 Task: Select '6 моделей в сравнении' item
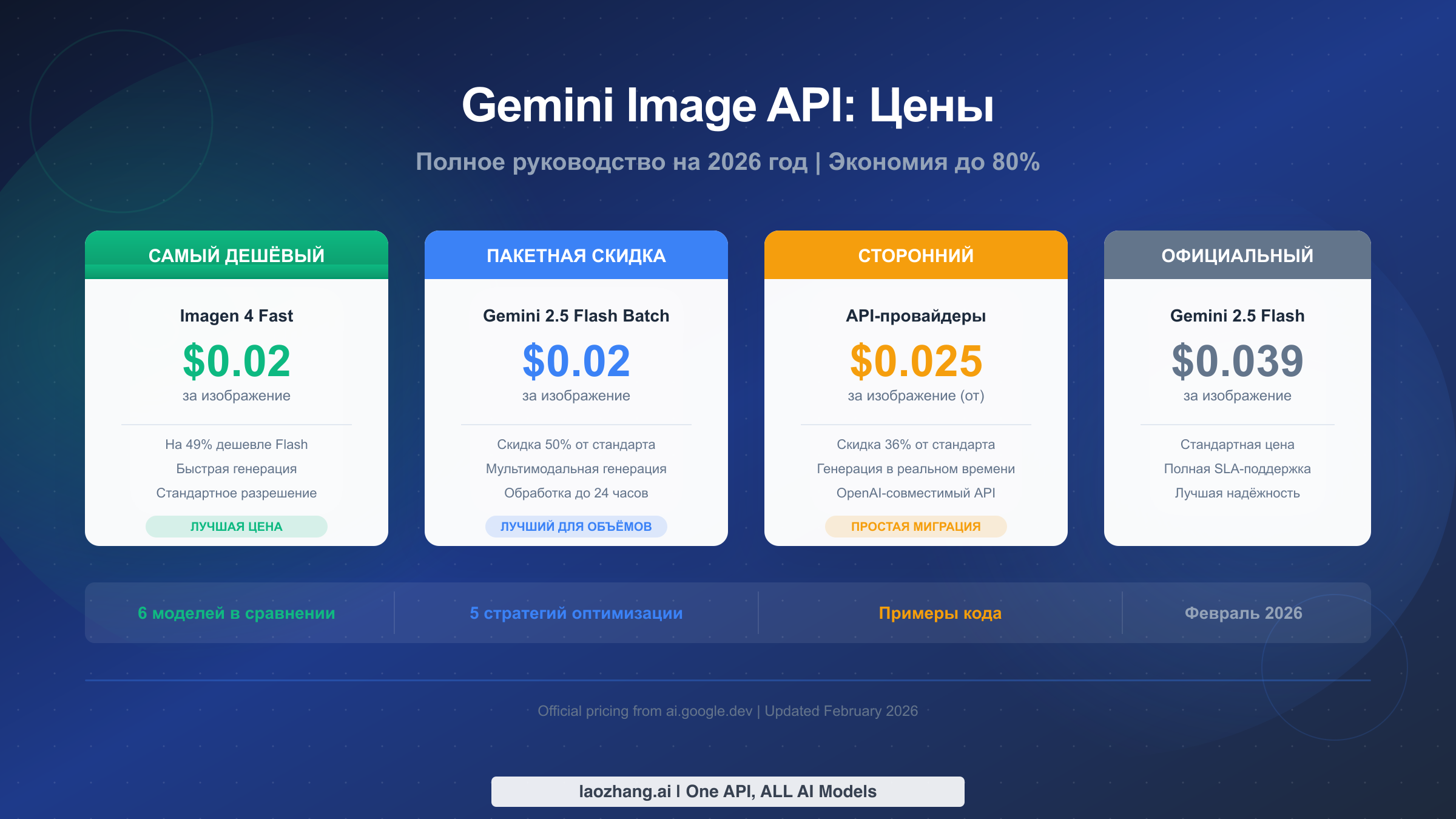[237, 613]
